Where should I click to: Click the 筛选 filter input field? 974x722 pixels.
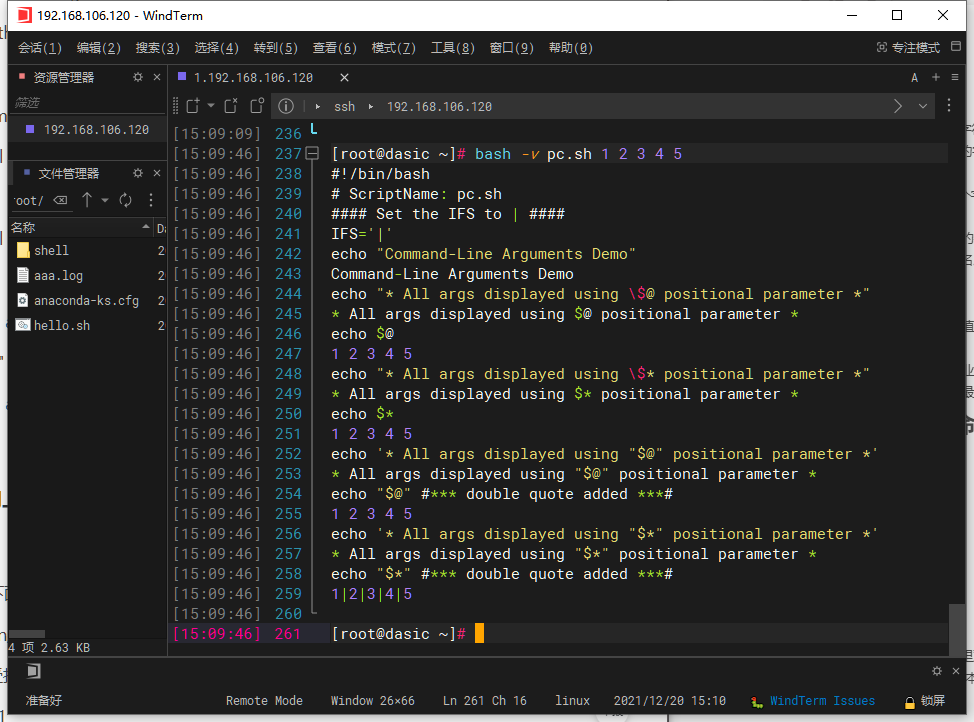point(87,103)
